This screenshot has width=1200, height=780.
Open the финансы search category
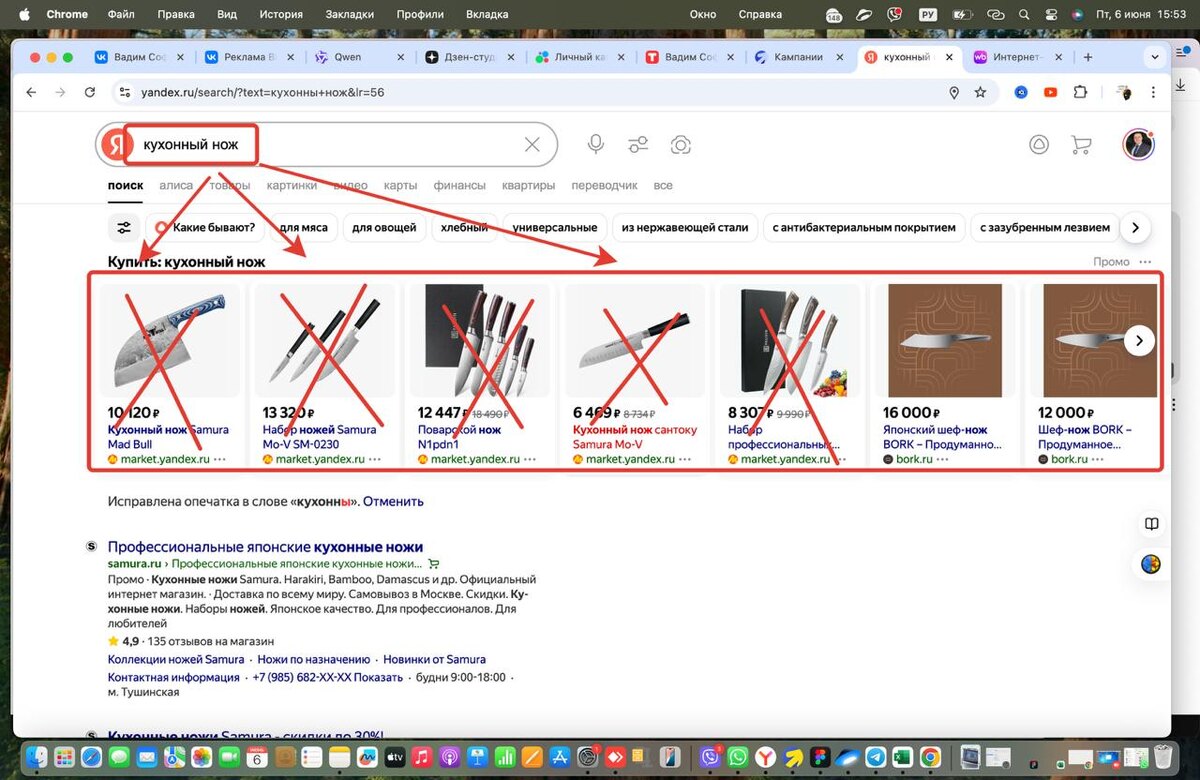460,185
